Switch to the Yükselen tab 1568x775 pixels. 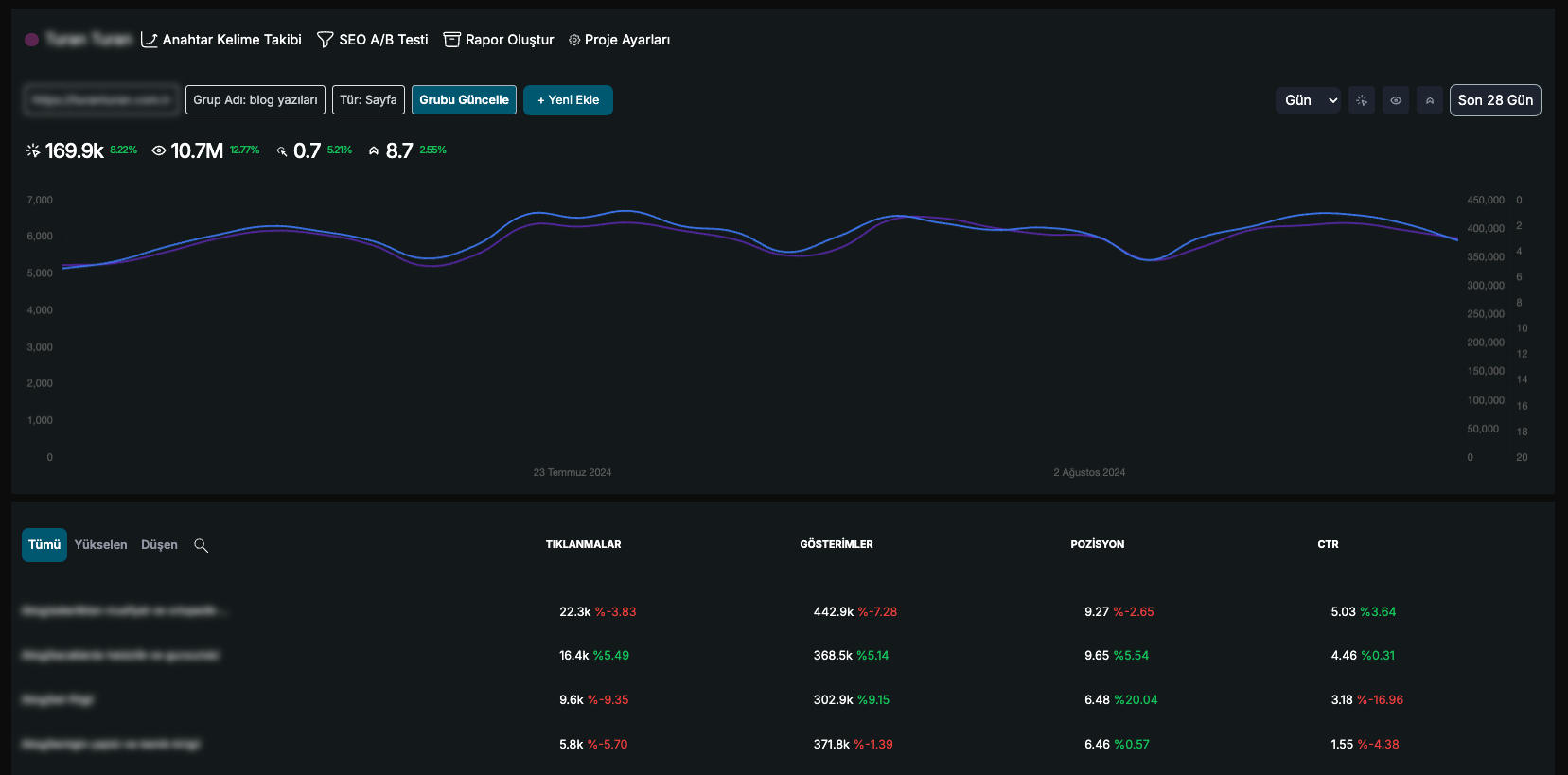(100, 545)
